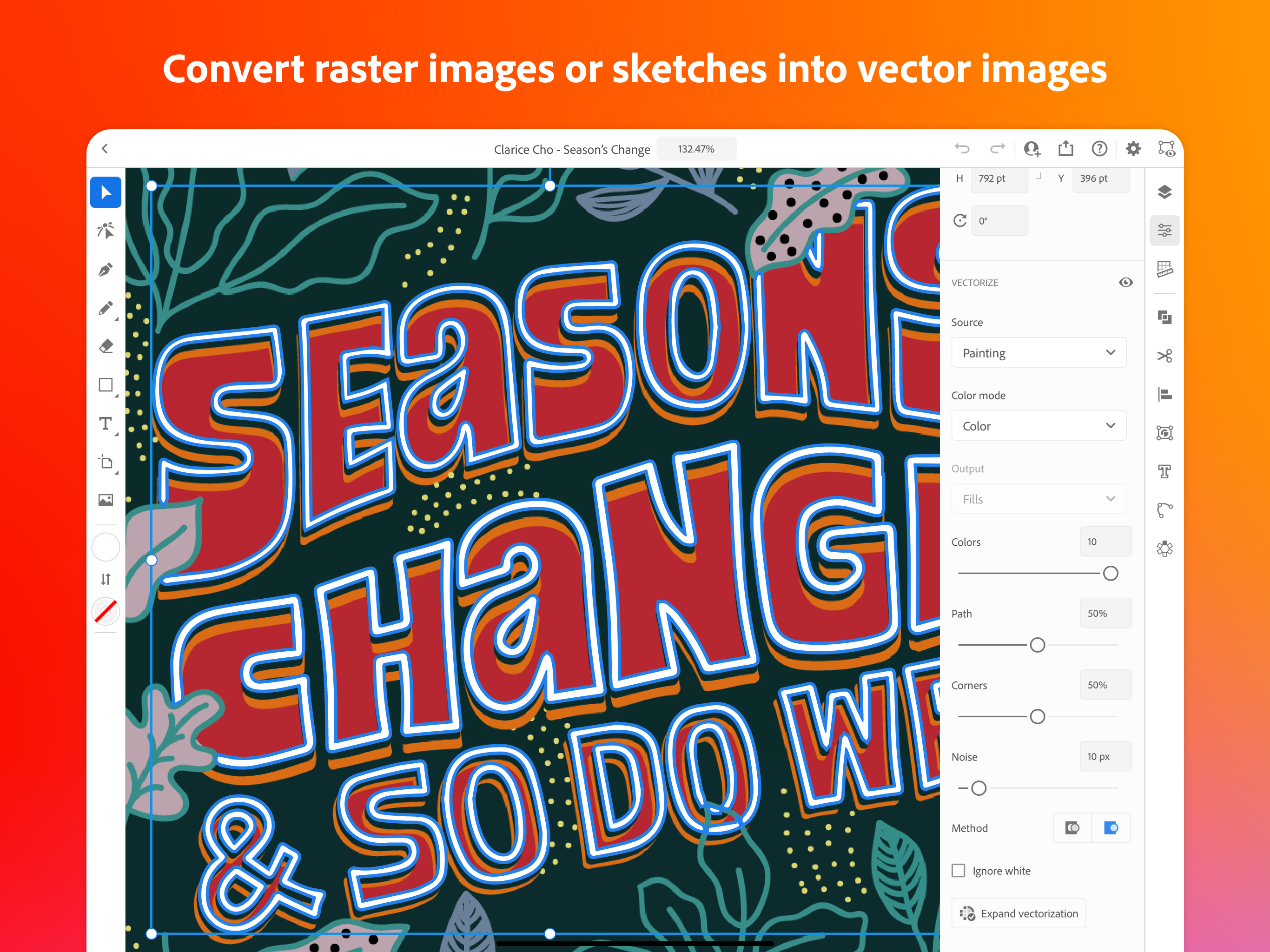Click the top-center selection handle

(x=550, y=185)
